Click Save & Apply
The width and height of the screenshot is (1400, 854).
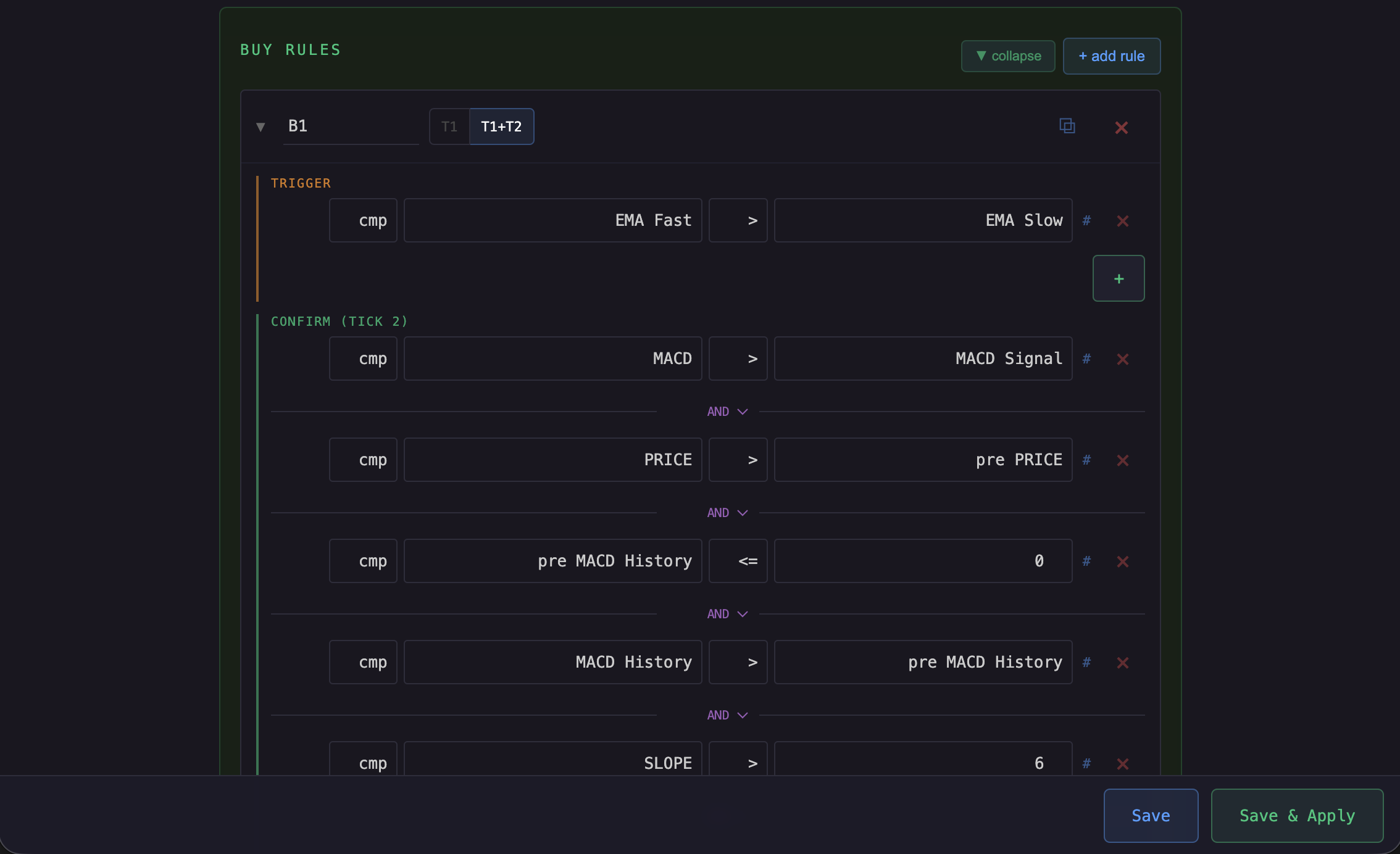1297,816
